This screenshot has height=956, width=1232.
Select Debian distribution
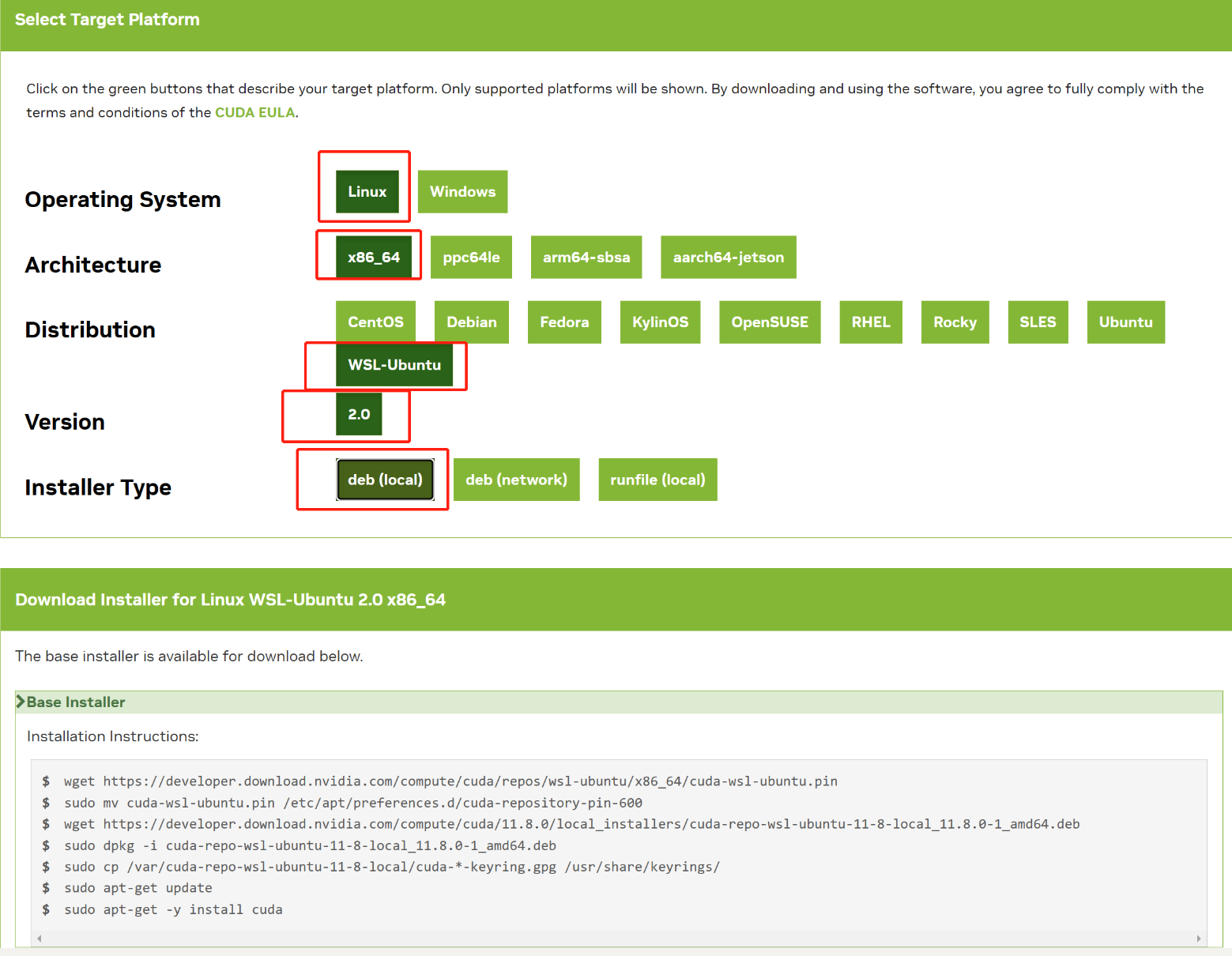472,322
